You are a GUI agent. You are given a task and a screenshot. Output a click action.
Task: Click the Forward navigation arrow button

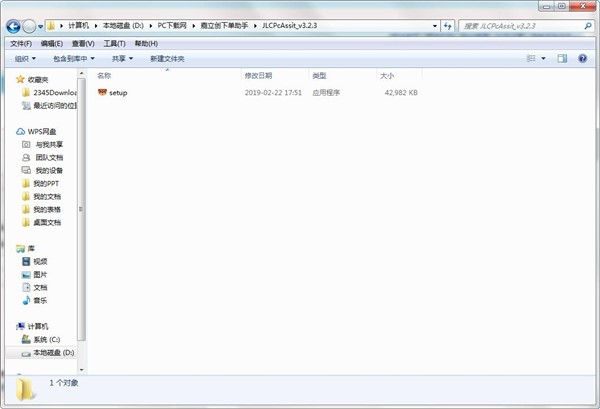[29, 26]
